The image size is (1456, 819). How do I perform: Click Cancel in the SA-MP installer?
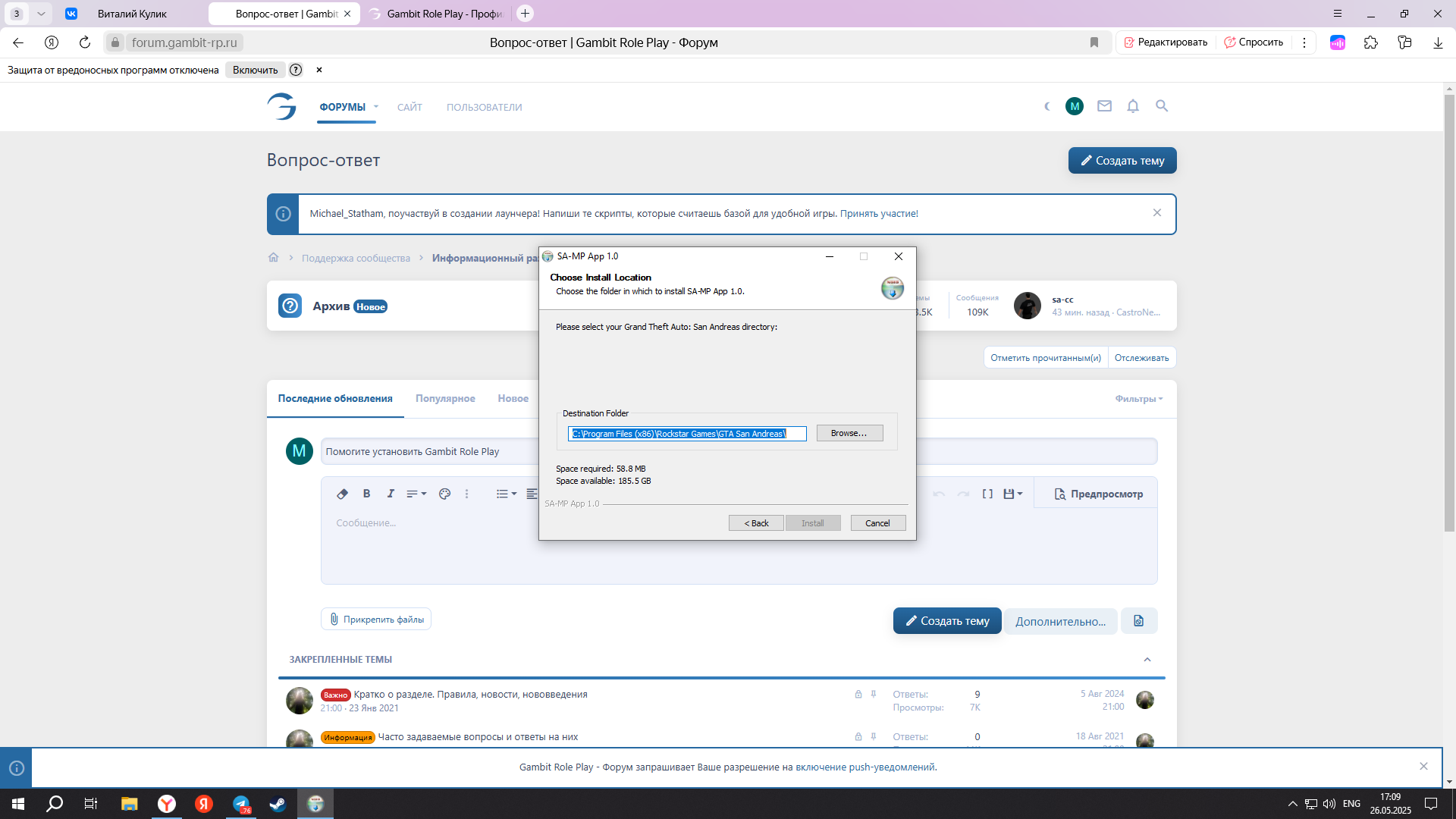pos(877,523)
